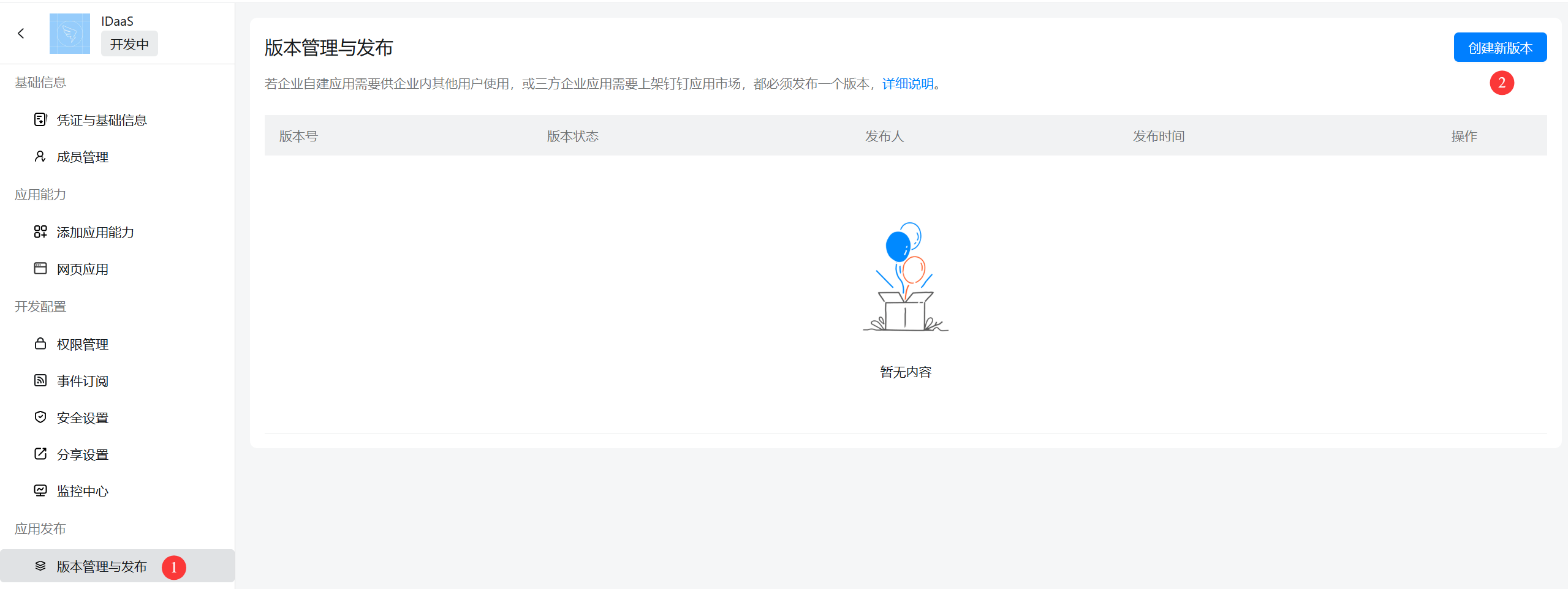1568x589 pixels.
Task: Click the version management layers icon
Action: 40,566
